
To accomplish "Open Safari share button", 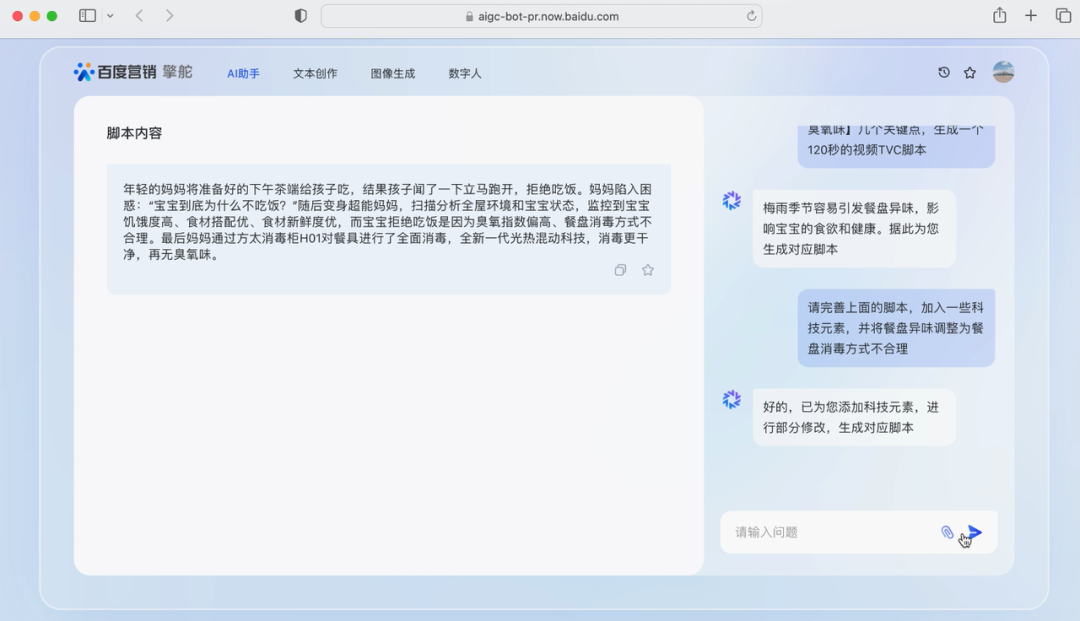I will coord(999,16).
